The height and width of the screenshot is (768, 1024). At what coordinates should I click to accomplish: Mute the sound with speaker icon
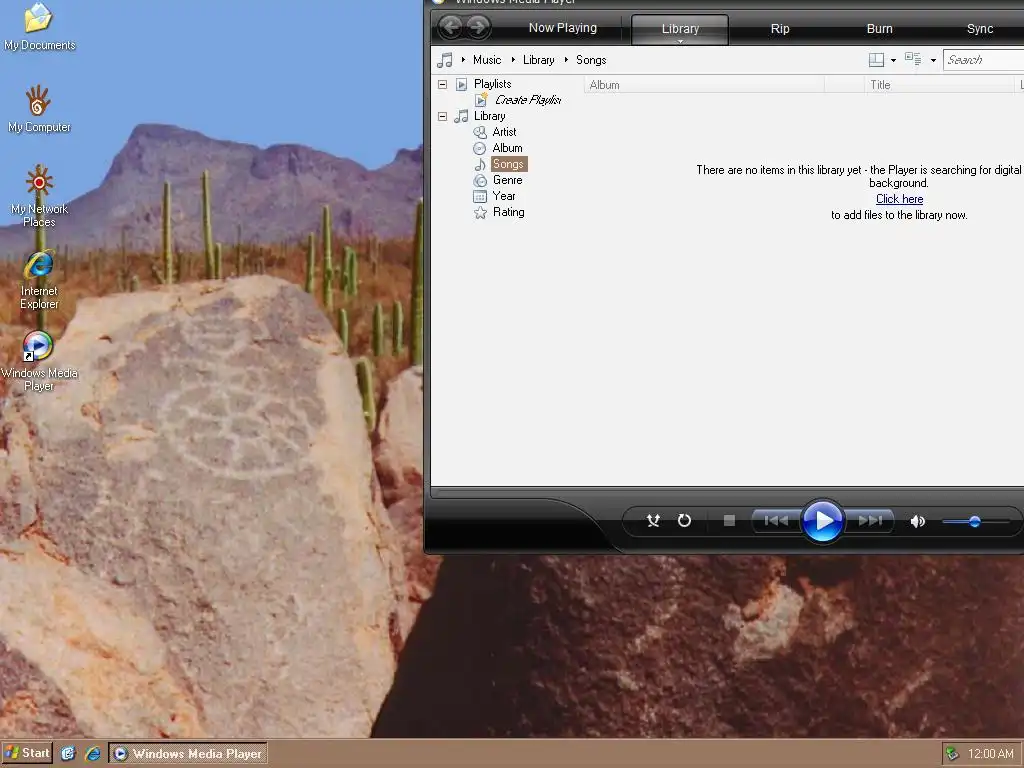click(918, 521)
